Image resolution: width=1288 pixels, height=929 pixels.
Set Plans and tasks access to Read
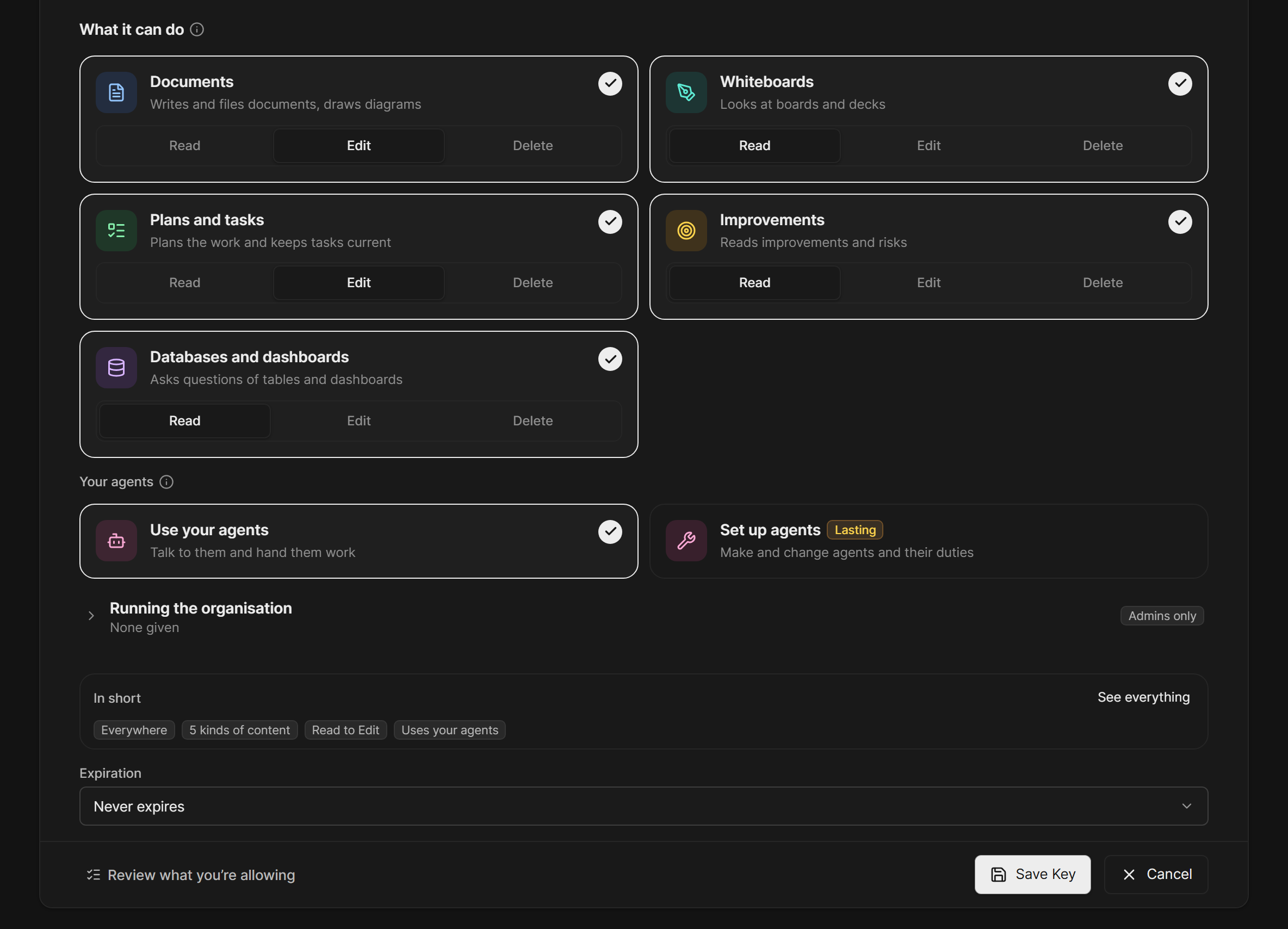pyautogui.click(x=184, y=283)
